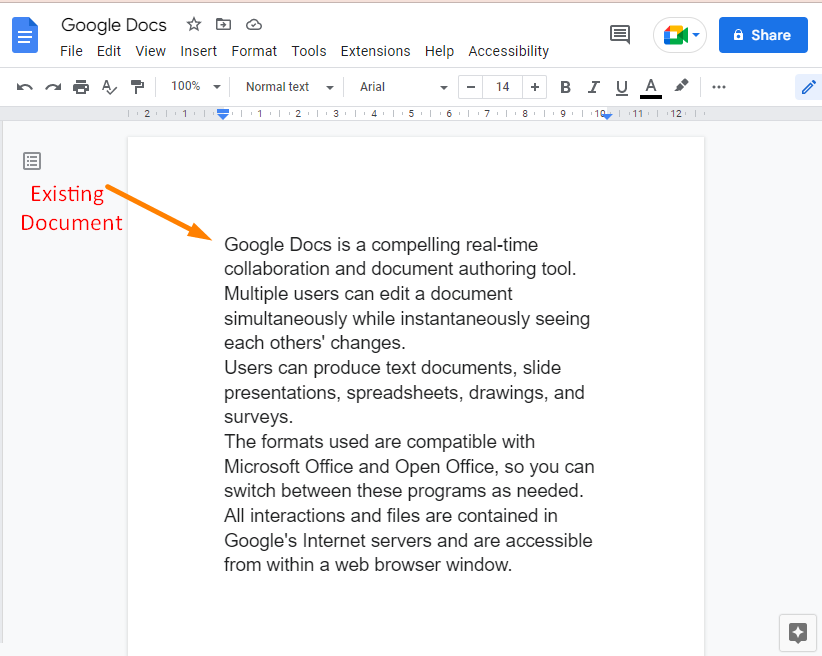This screenshot has height=656, width=822.
Task: Click the line 'Users can produce text documents, slide'
Action: 392,368
